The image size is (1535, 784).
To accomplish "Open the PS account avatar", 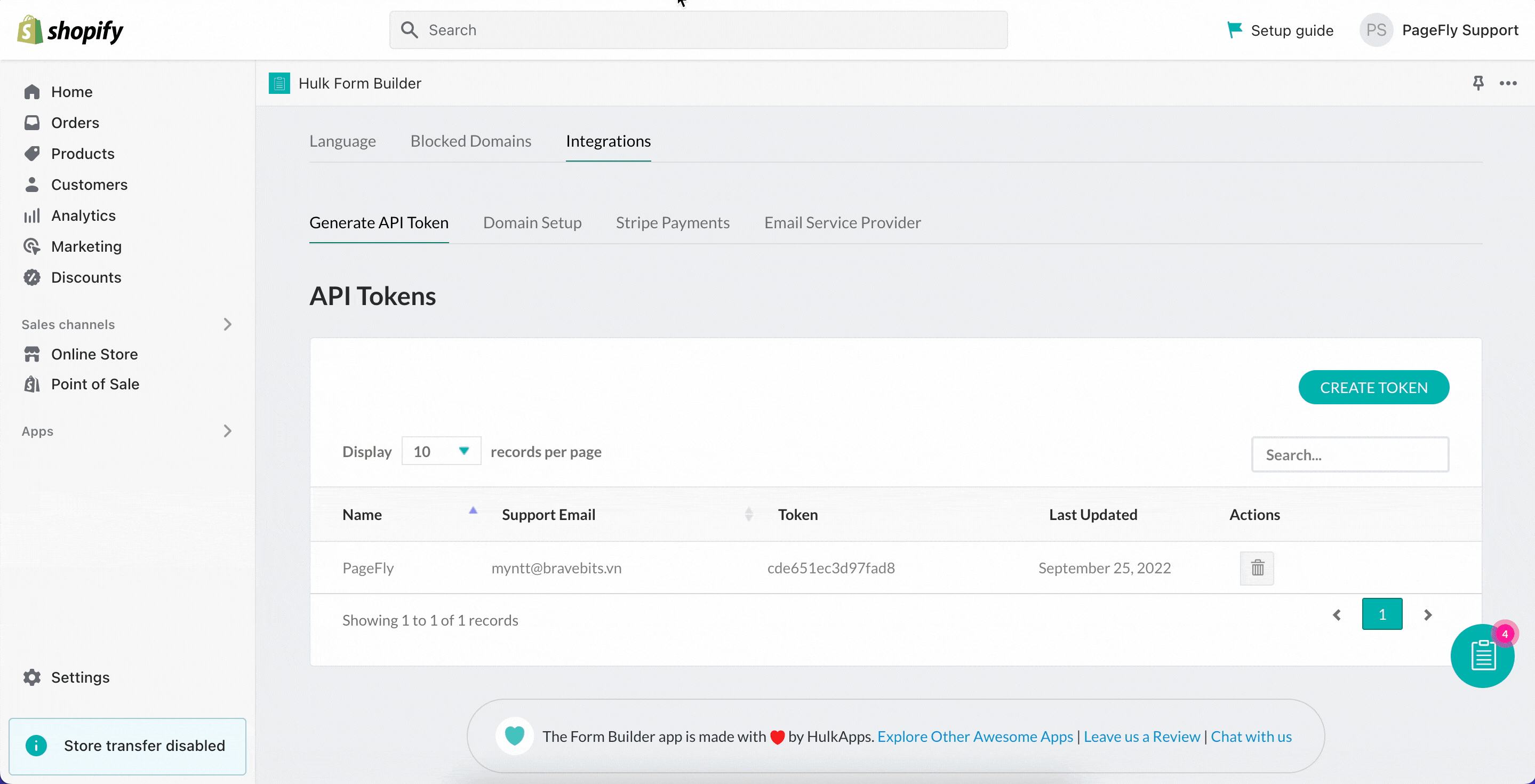I will tap(1376, 30).
